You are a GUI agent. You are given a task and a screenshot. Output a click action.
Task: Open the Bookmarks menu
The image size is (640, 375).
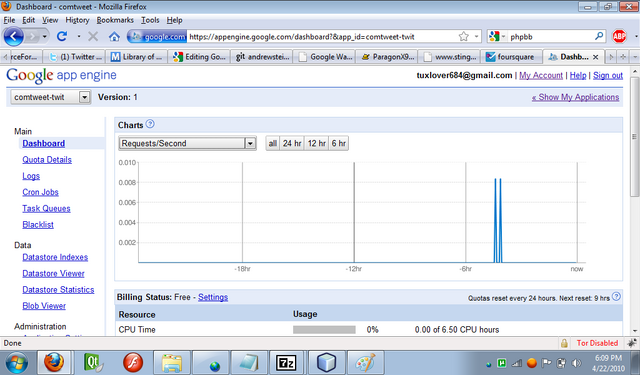[x=115, y=20]
